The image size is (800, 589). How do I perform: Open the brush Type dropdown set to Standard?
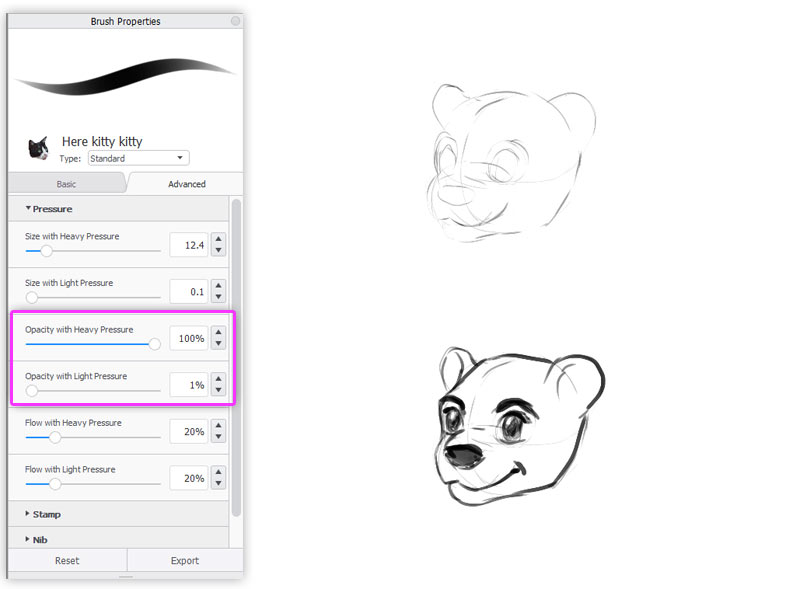point(138,158)
